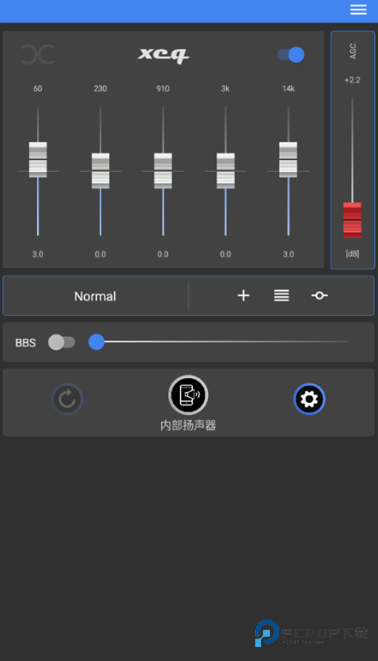
Task: Click the xeq logo title
Action: point(164,55)
